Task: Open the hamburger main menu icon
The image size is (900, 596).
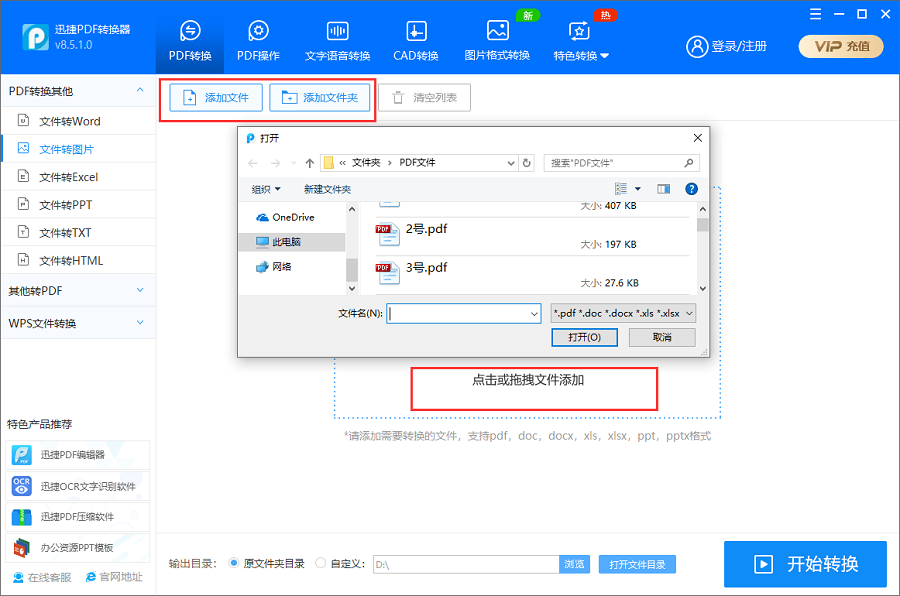Action: coord(815,14)
